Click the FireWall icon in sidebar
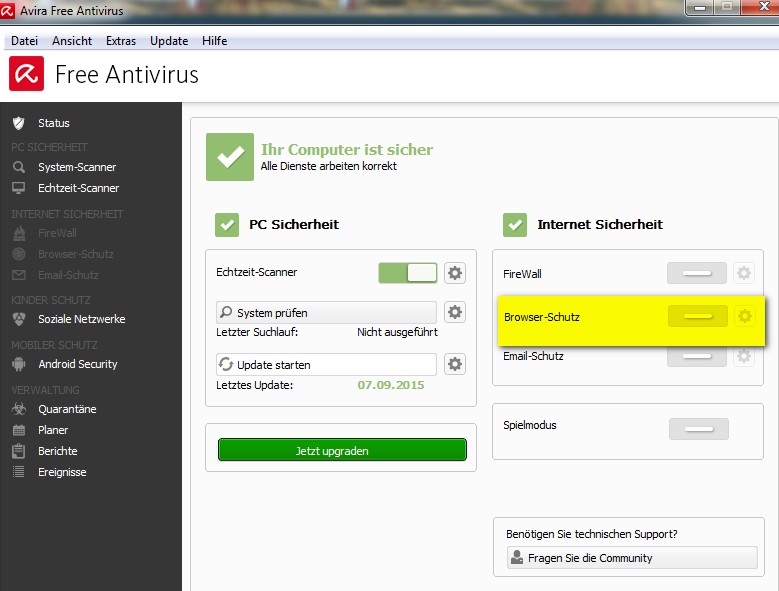 [19, 233]
